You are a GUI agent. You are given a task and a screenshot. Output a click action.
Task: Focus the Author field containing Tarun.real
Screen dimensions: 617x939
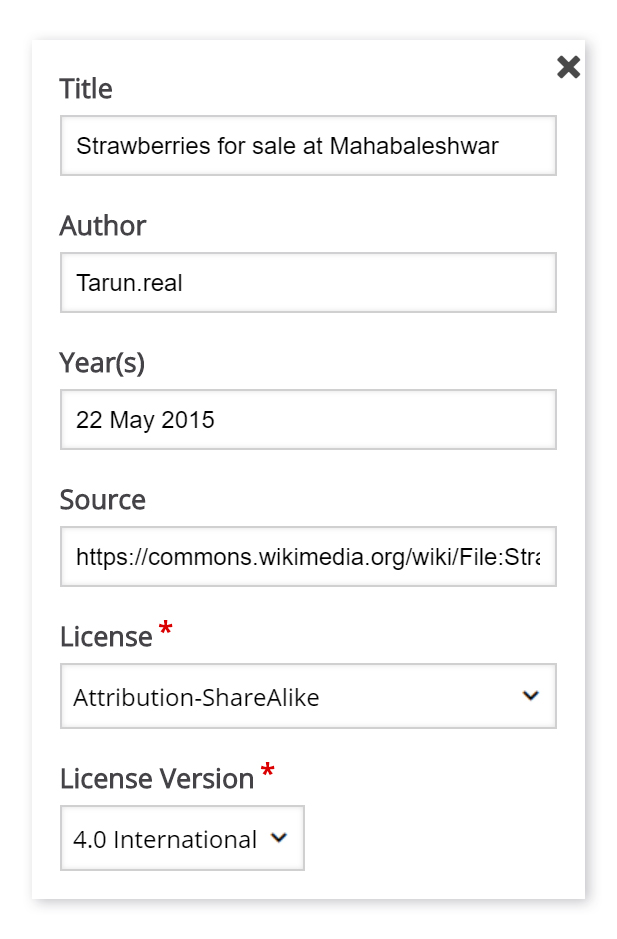pyautogui.click(x=308, y=283)
